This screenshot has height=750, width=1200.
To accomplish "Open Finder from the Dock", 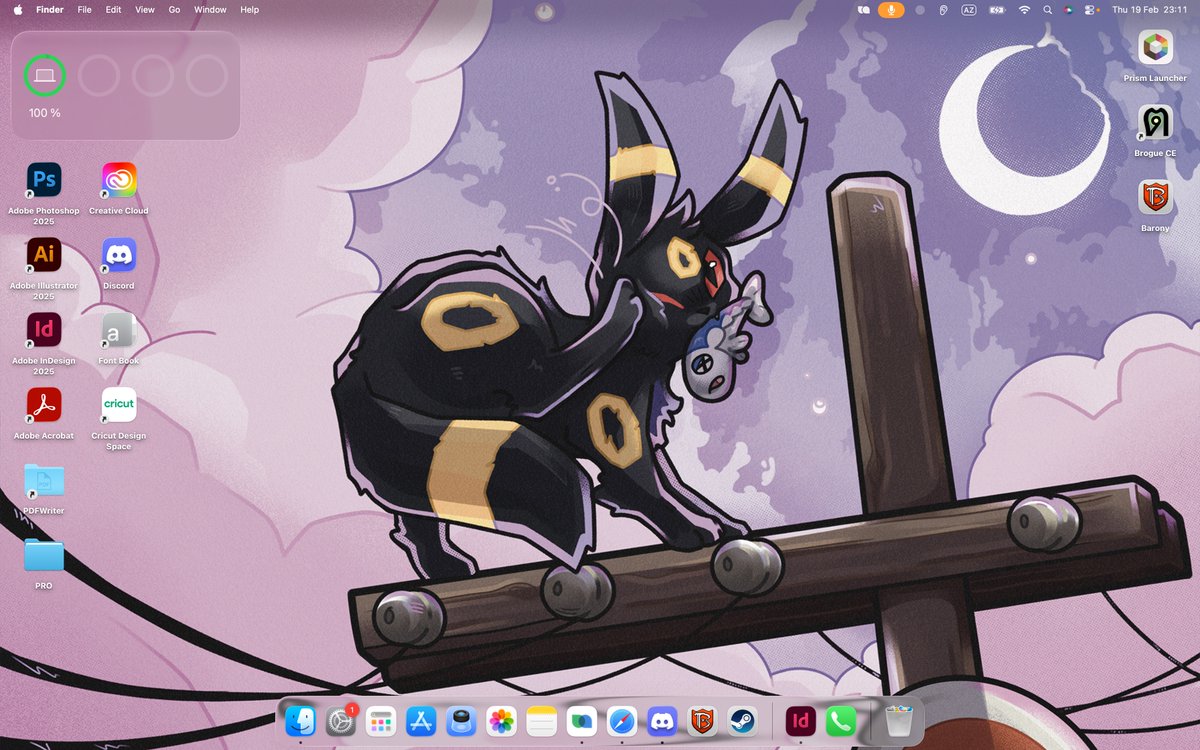I will tap(301, 721).
